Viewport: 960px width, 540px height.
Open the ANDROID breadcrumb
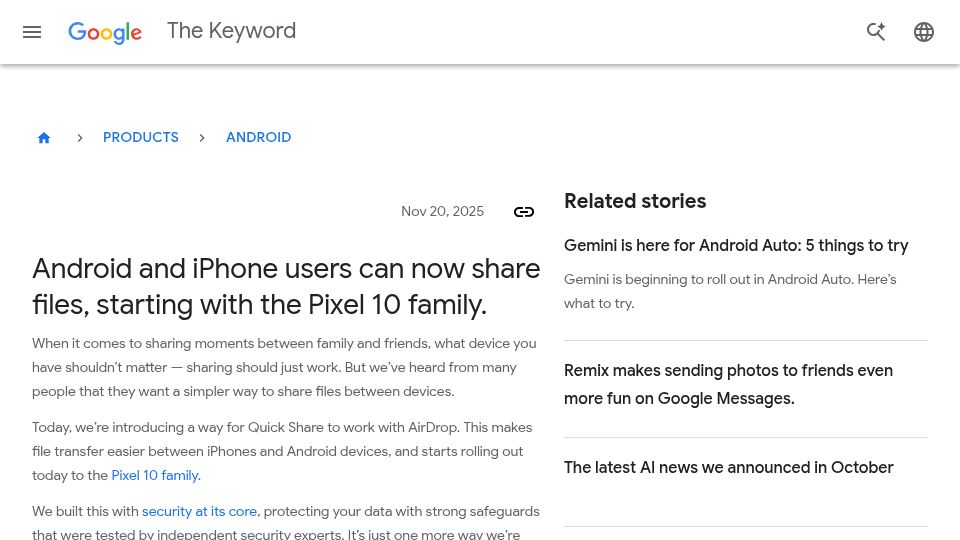(258, 137)
